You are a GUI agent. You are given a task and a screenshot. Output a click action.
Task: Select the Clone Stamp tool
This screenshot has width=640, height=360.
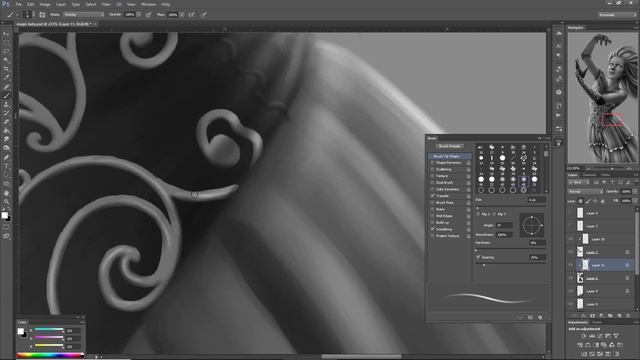6,104
